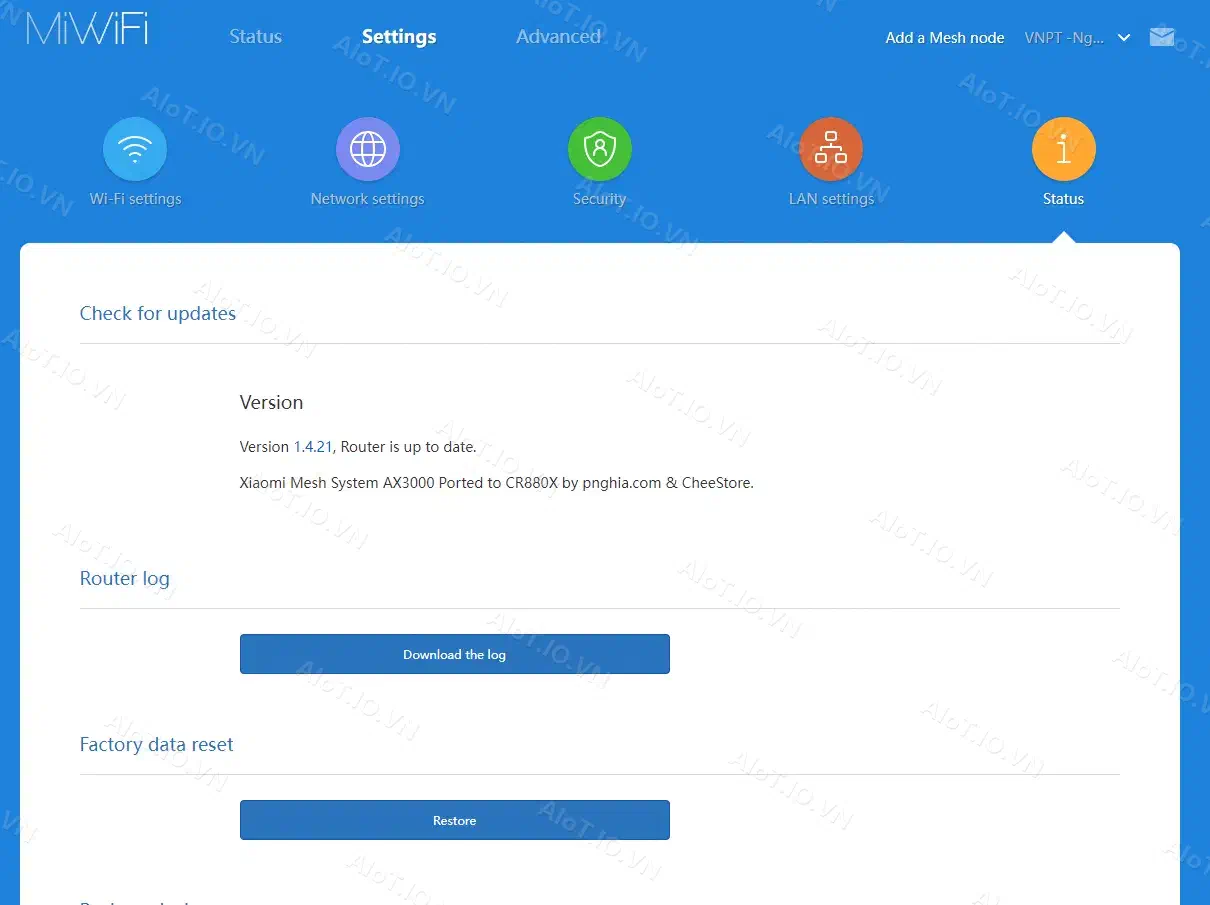Image resolution: width=1210 pixels, height=905 pixels.
Task: Download the router log
Action: click(455, 654)
